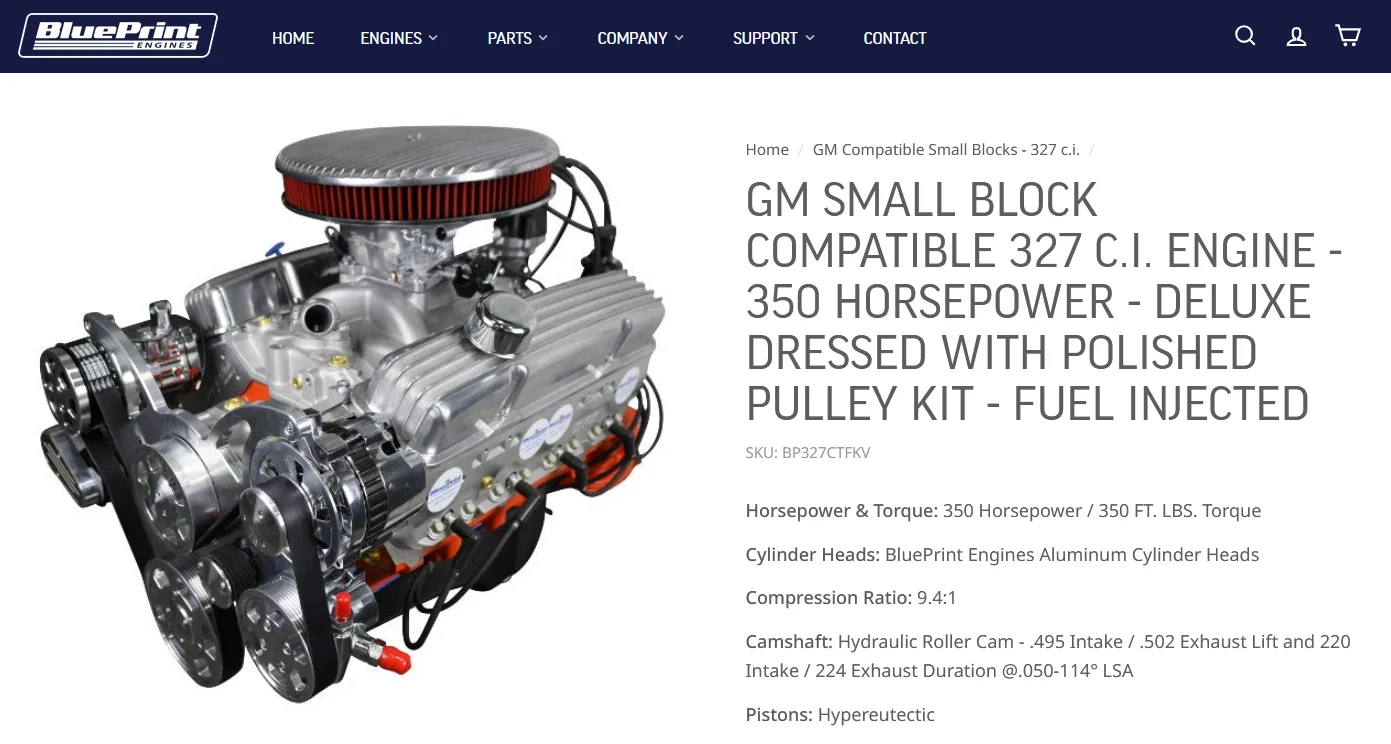Click the engine product photo
1391x744 pixels.
click(x=353, y=415)
